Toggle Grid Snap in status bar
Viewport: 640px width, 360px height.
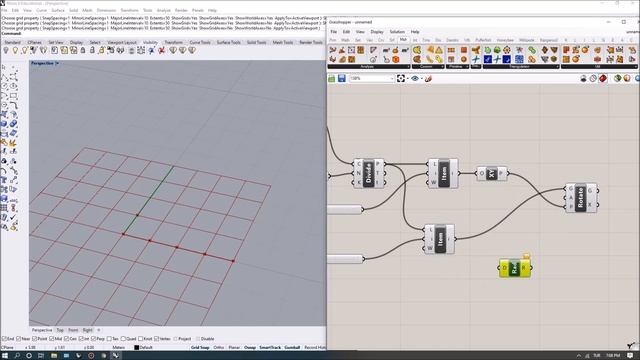point(200,347)
